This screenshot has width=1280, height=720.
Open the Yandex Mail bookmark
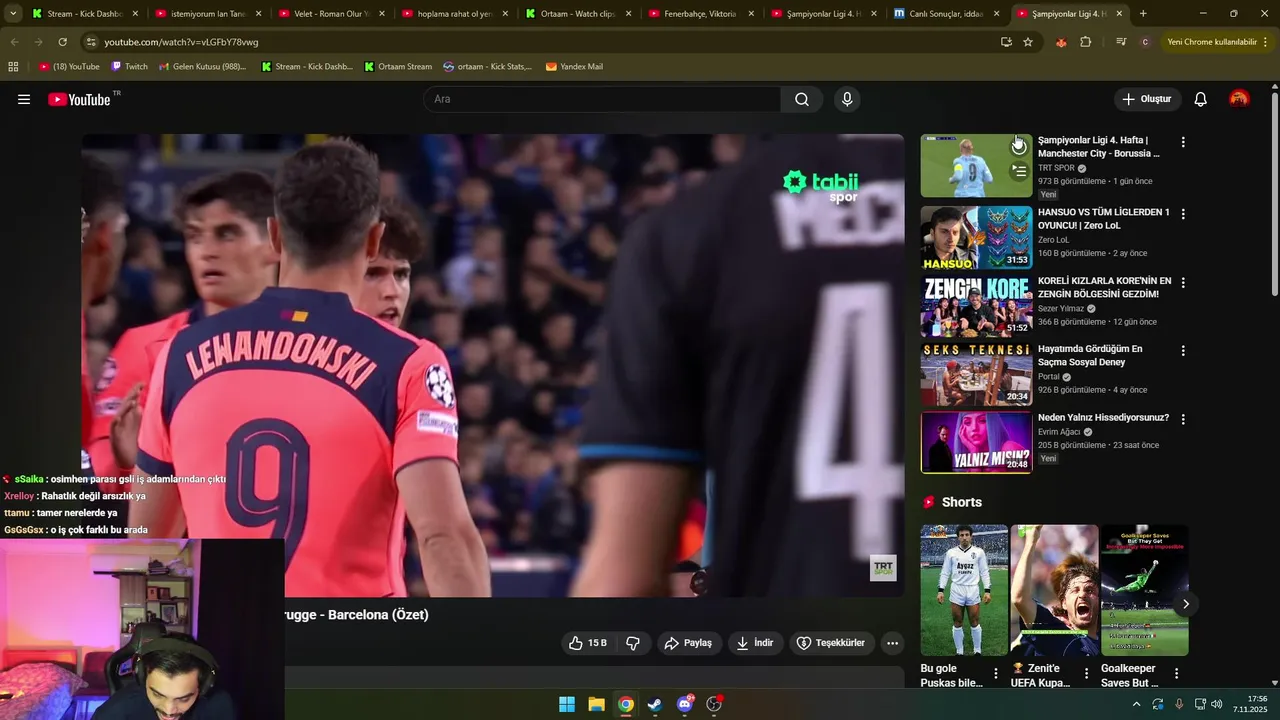click(574, 67)
